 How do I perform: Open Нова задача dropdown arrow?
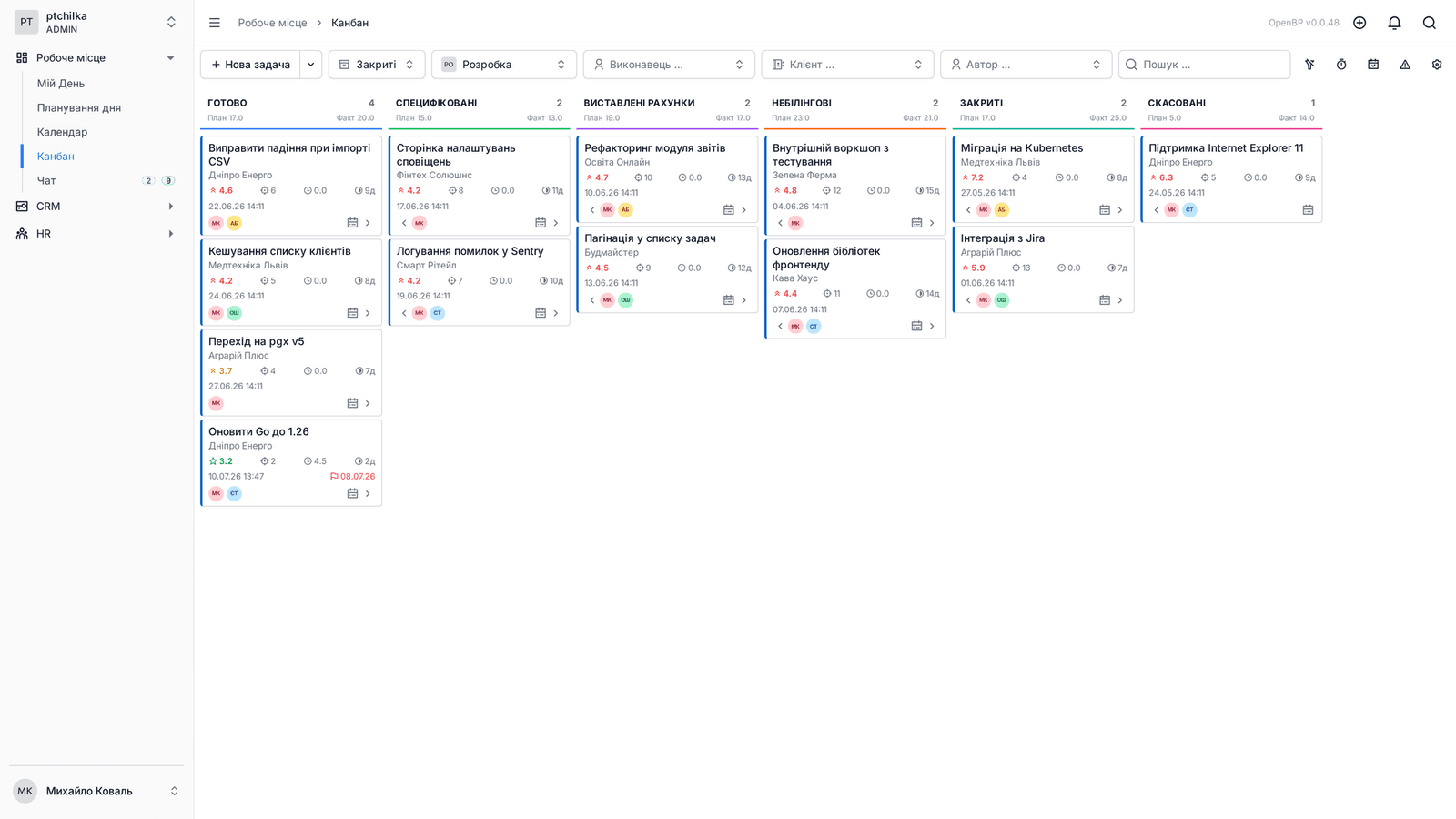(311, 65)
